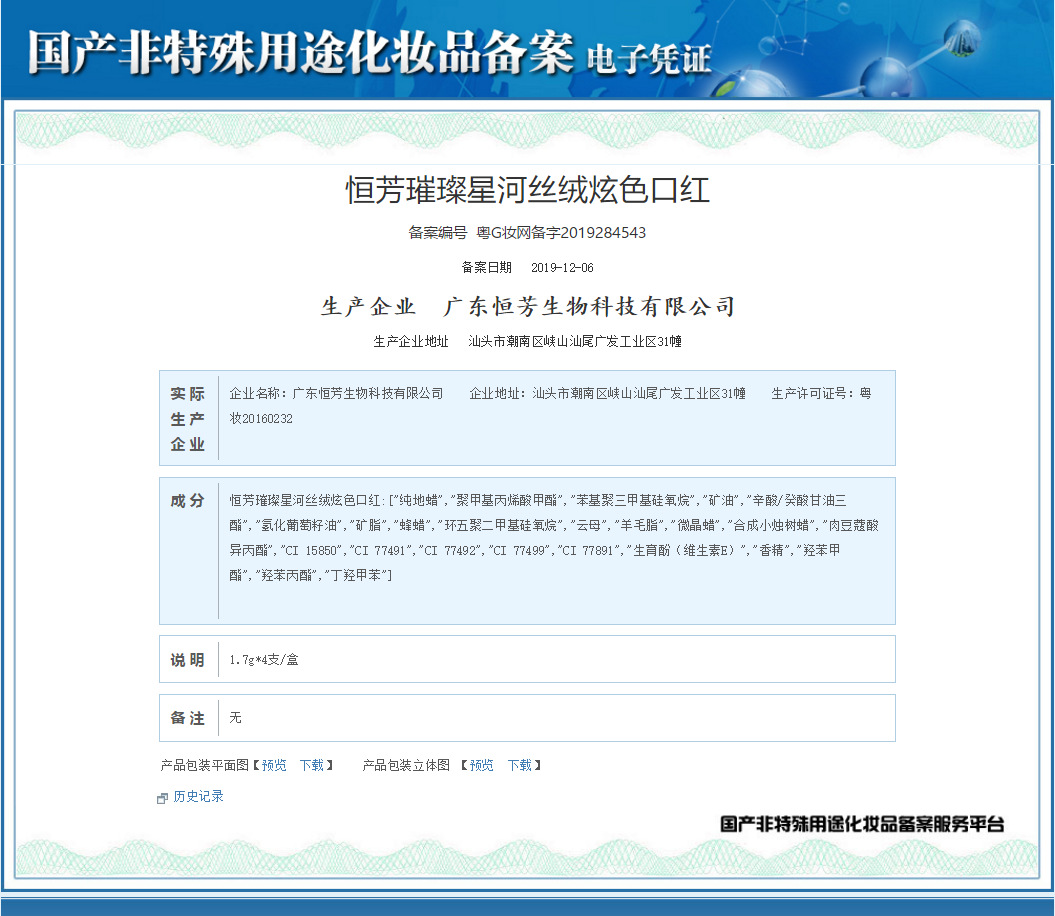This screenshot has width=1055, height=916.
Task: Click the 生产企业地址 address line
Action: click(x=528, y=341)
